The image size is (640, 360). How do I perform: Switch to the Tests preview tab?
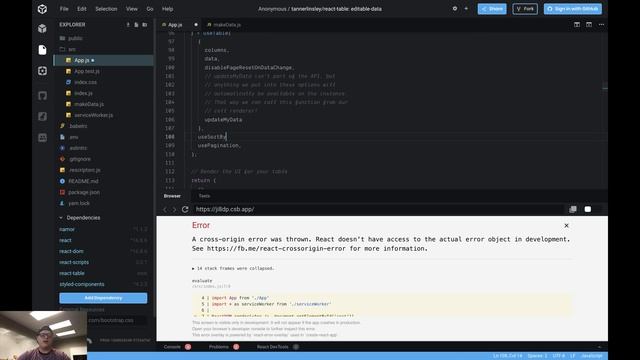coord(204,196)
